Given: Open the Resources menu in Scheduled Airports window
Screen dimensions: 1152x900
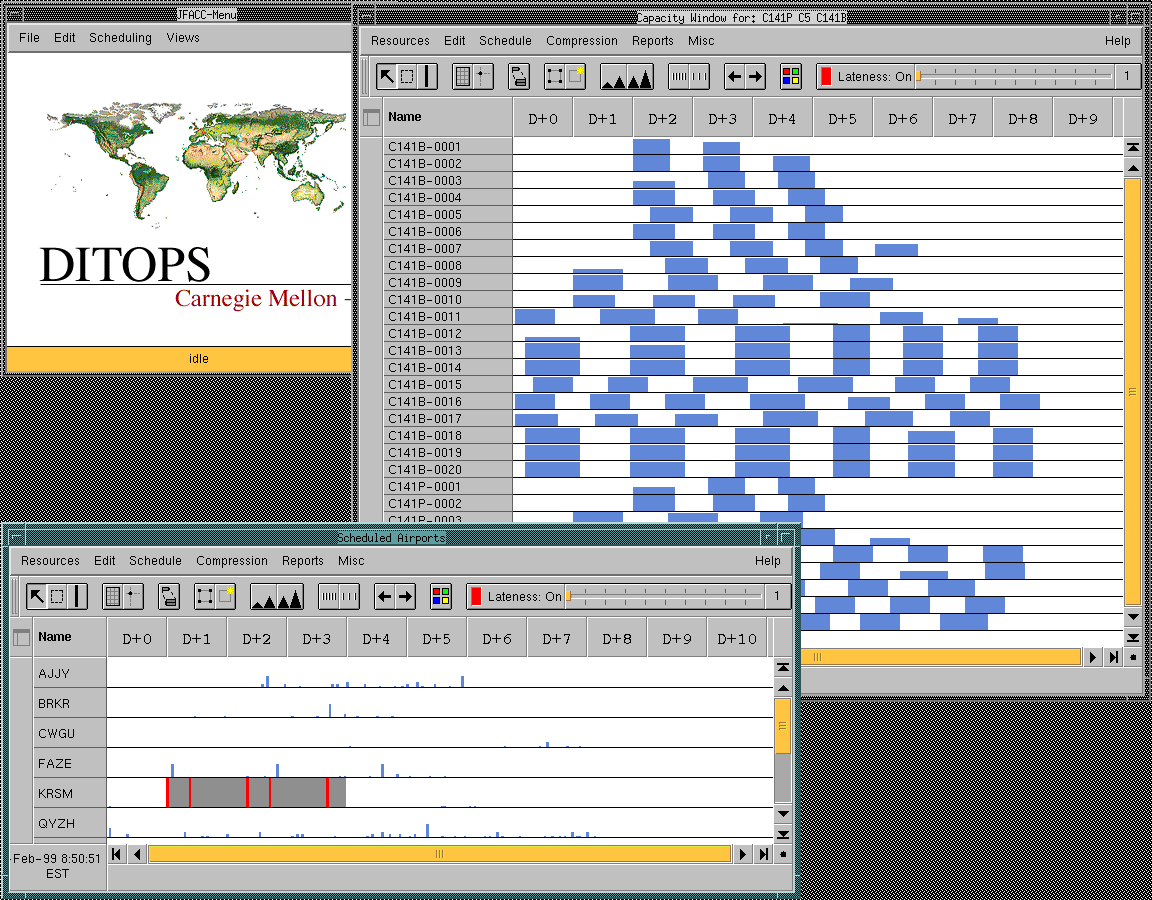Looking at the screenshot, I should 50,561.
